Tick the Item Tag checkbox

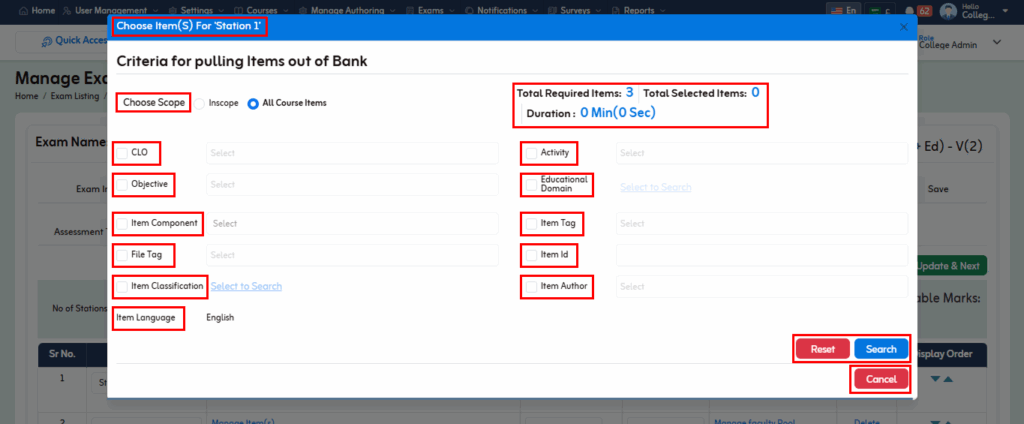point(531,224)
